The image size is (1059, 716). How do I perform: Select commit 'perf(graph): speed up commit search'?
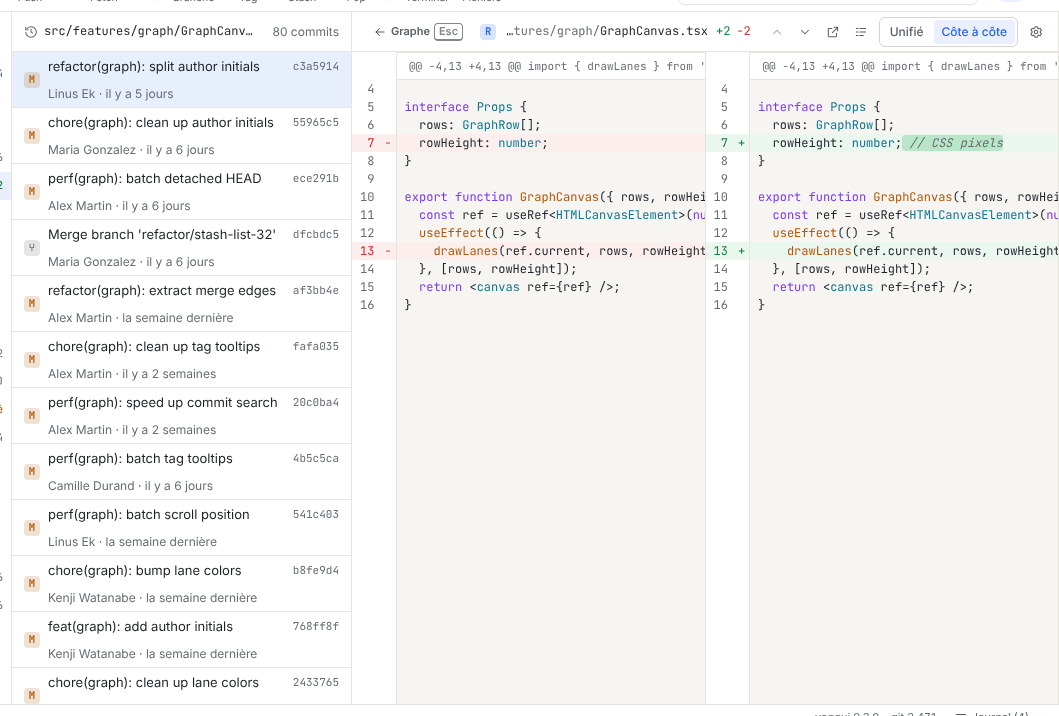coord(181,416)
